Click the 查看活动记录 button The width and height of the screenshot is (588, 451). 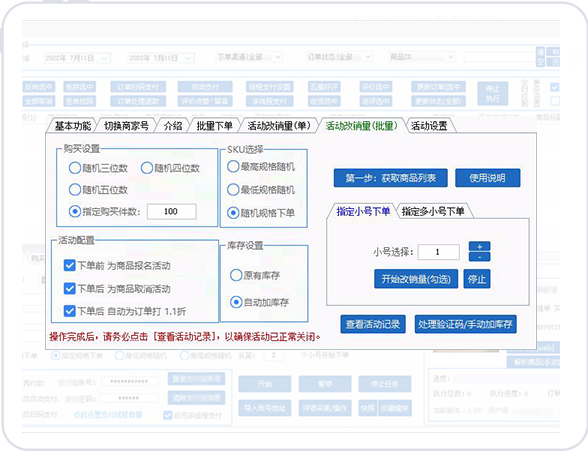tap(373, 324)
